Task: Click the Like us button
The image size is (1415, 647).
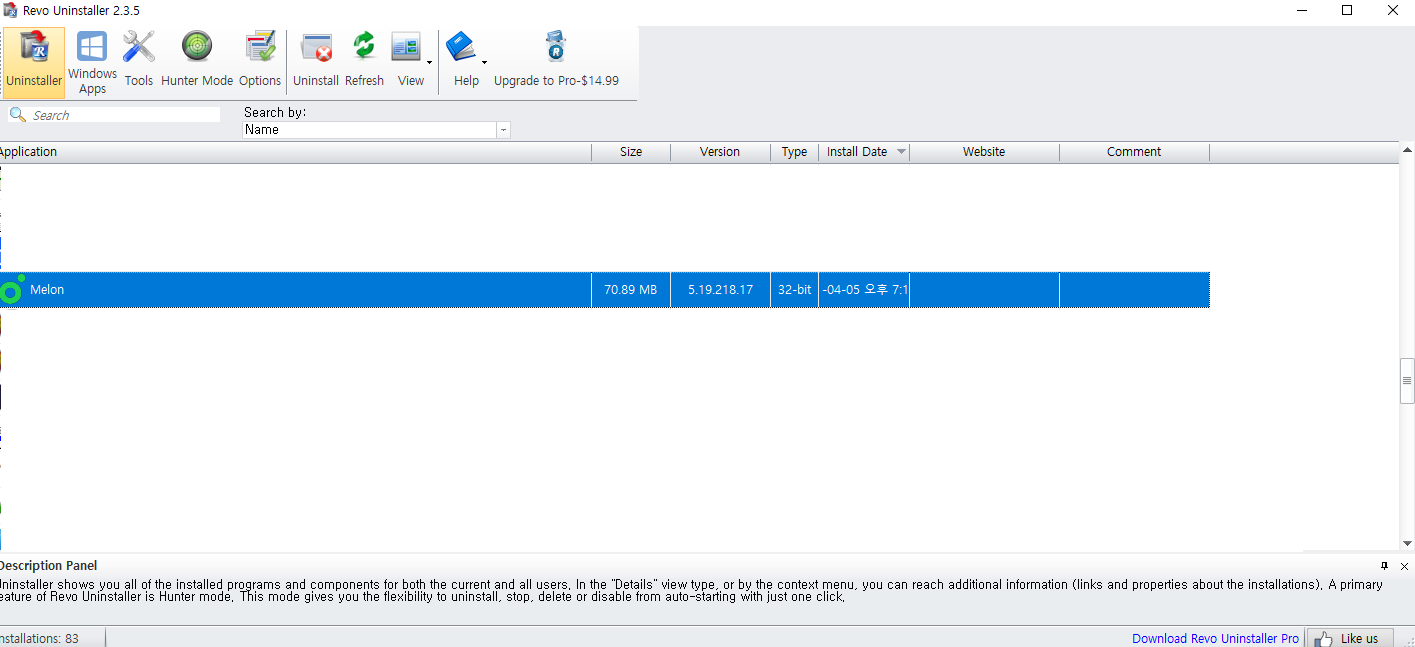Action: click(1350, 638)
